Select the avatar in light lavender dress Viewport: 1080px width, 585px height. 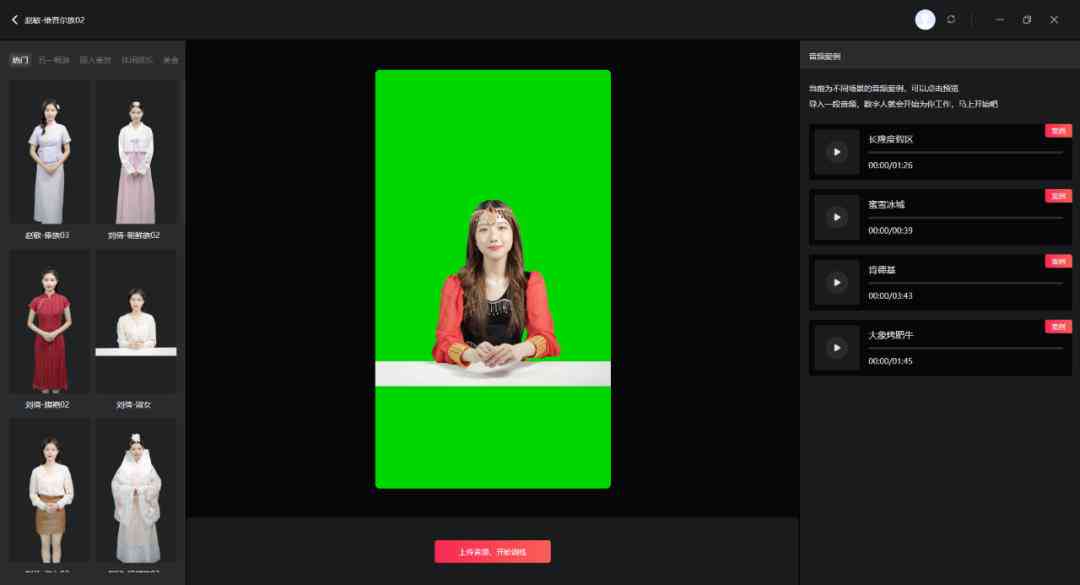pos(49,152)
